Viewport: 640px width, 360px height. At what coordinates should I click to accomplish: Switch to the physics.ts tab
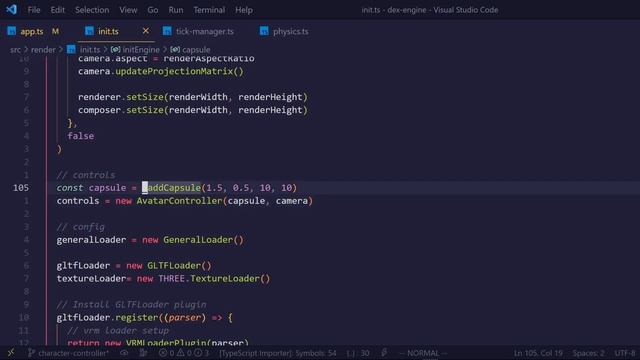click(x=291, y=31)
